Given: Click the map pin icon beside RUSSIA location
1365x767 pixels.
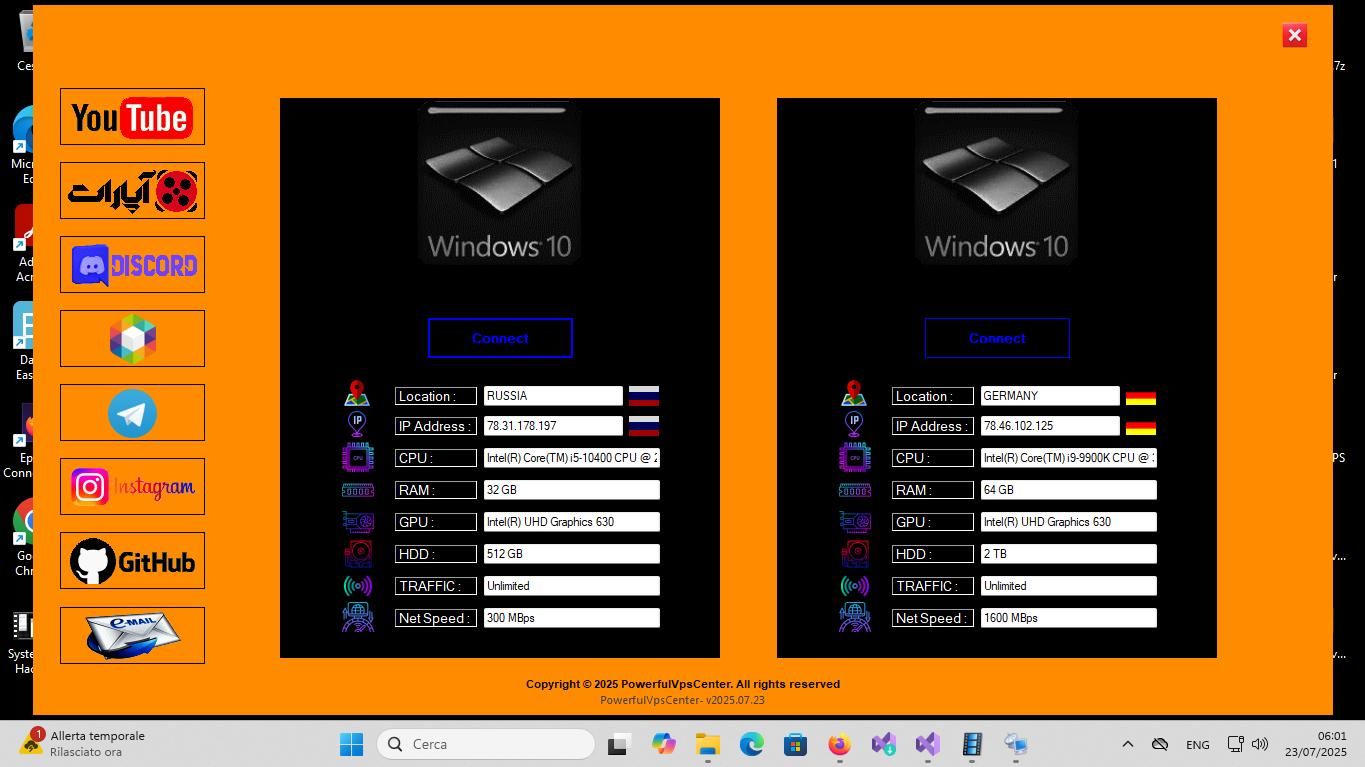Looking at the screenshot, I should 357,394.
